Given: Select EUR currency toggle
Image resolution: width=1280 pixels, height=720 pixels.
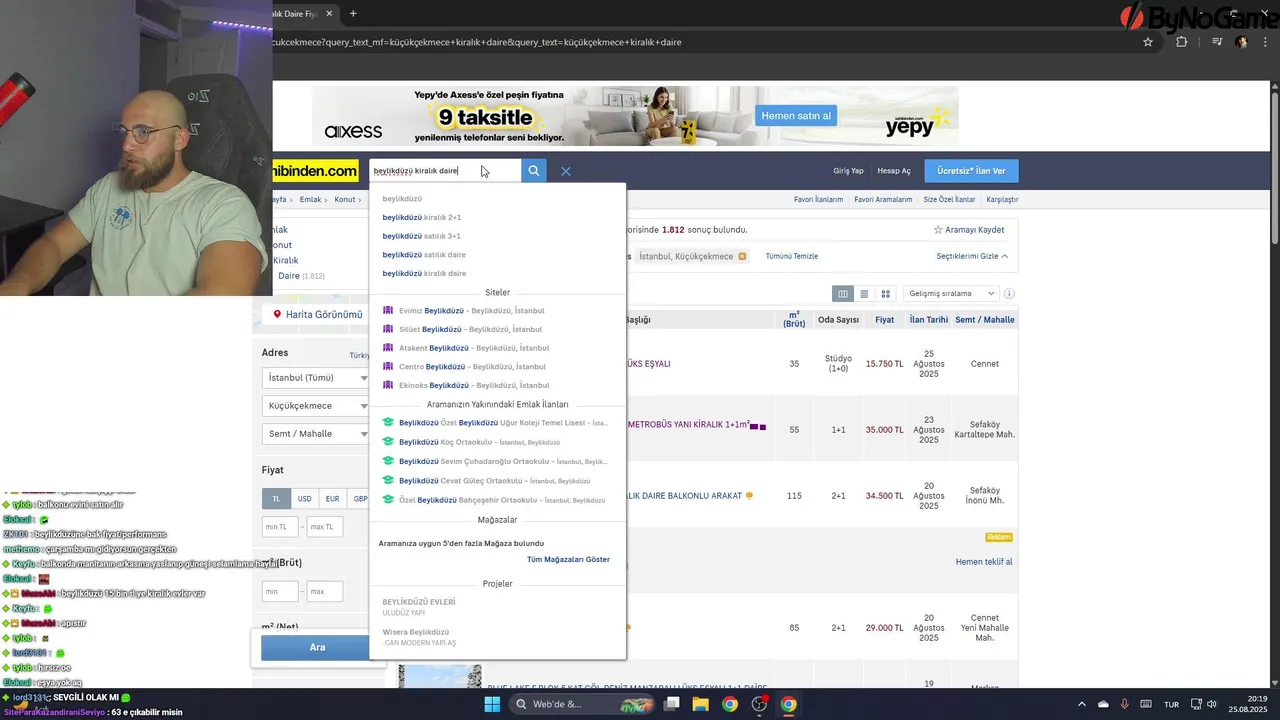Looking at the screenshot, I should point(332,498).
